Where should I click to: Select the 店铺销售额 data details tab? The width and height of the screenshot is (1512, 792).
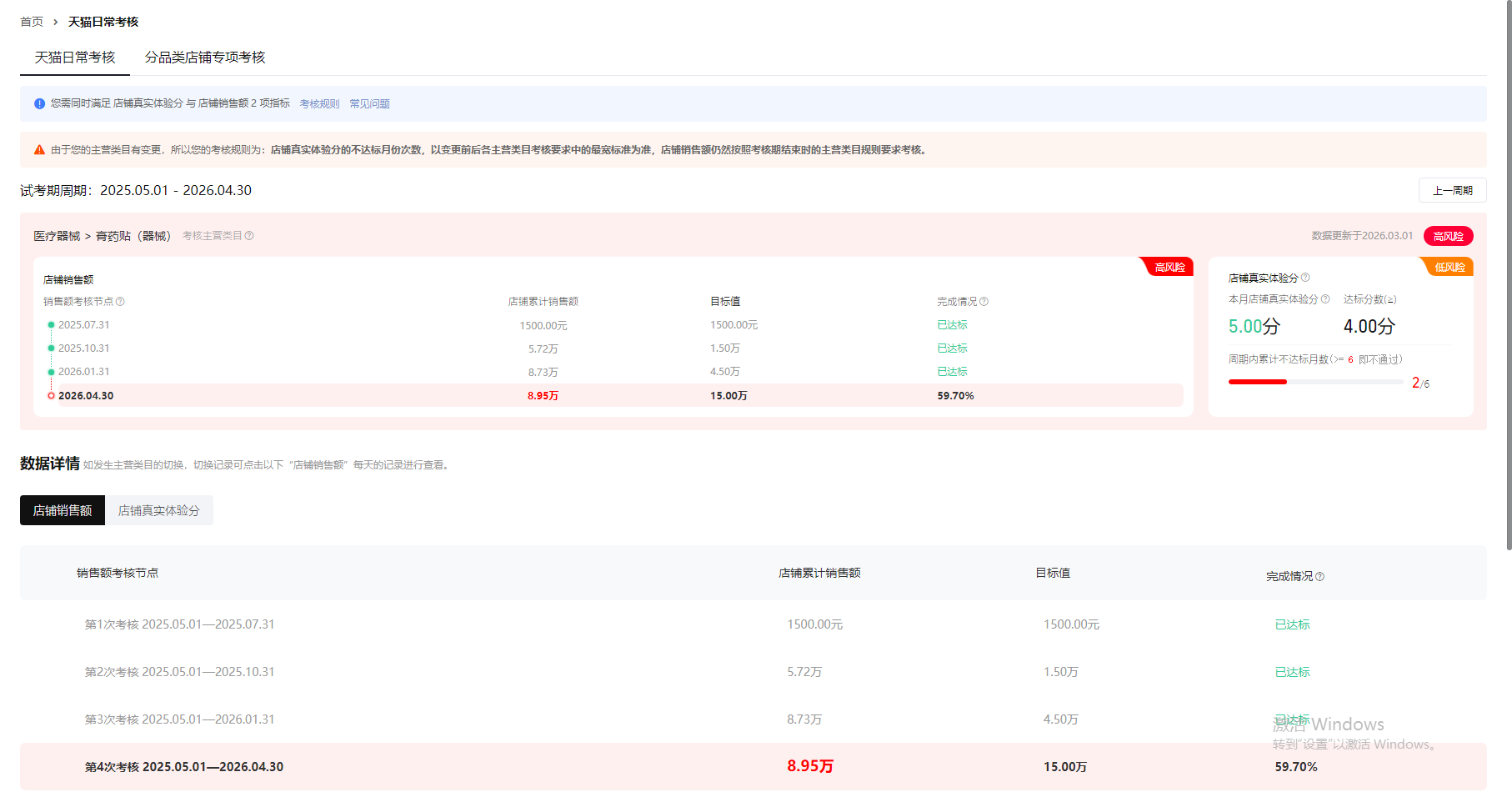click(63, 511)
